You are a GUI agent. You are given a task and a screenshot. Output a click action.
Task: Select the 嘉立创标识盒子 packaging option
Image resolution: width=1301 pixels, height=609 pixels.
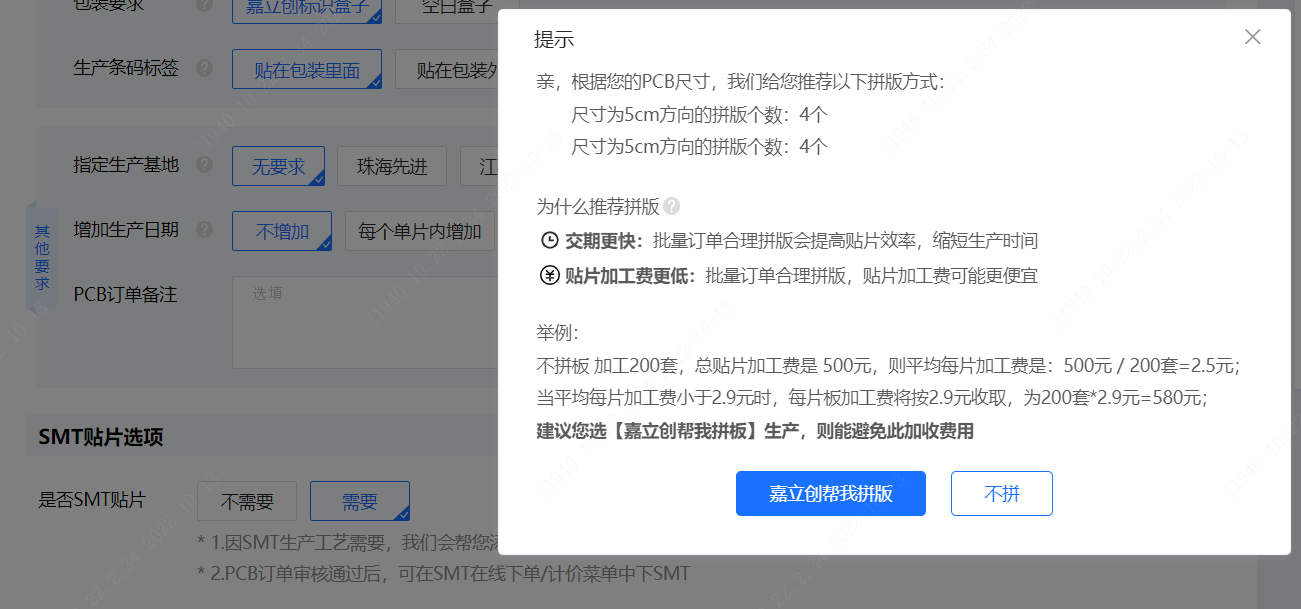[306, 7]
